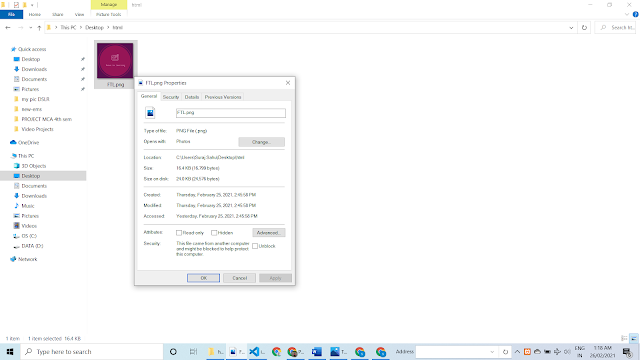Viewport: 640px width, 360px height.
Task: Select Network in navigation pane
Action: [x=27, y=259]
